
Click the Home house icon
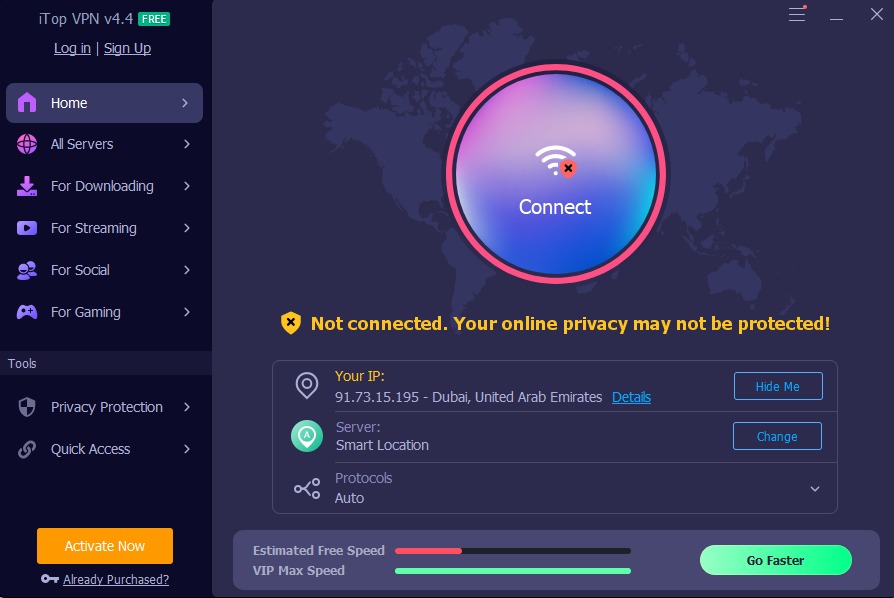click(27, 103)
